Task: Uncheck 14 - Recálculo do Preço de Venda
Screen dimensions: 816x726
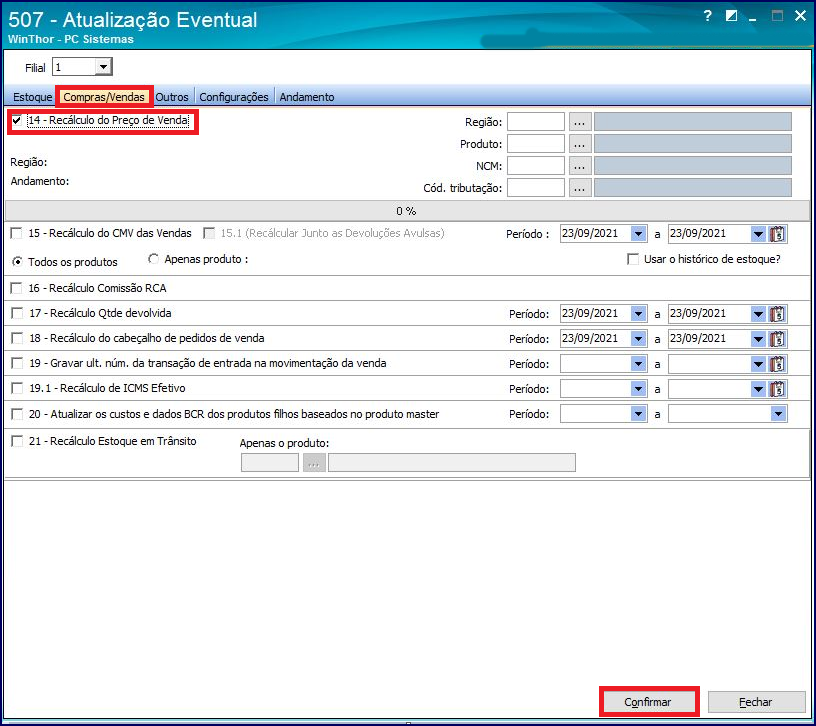Action: tap(17, 121)
